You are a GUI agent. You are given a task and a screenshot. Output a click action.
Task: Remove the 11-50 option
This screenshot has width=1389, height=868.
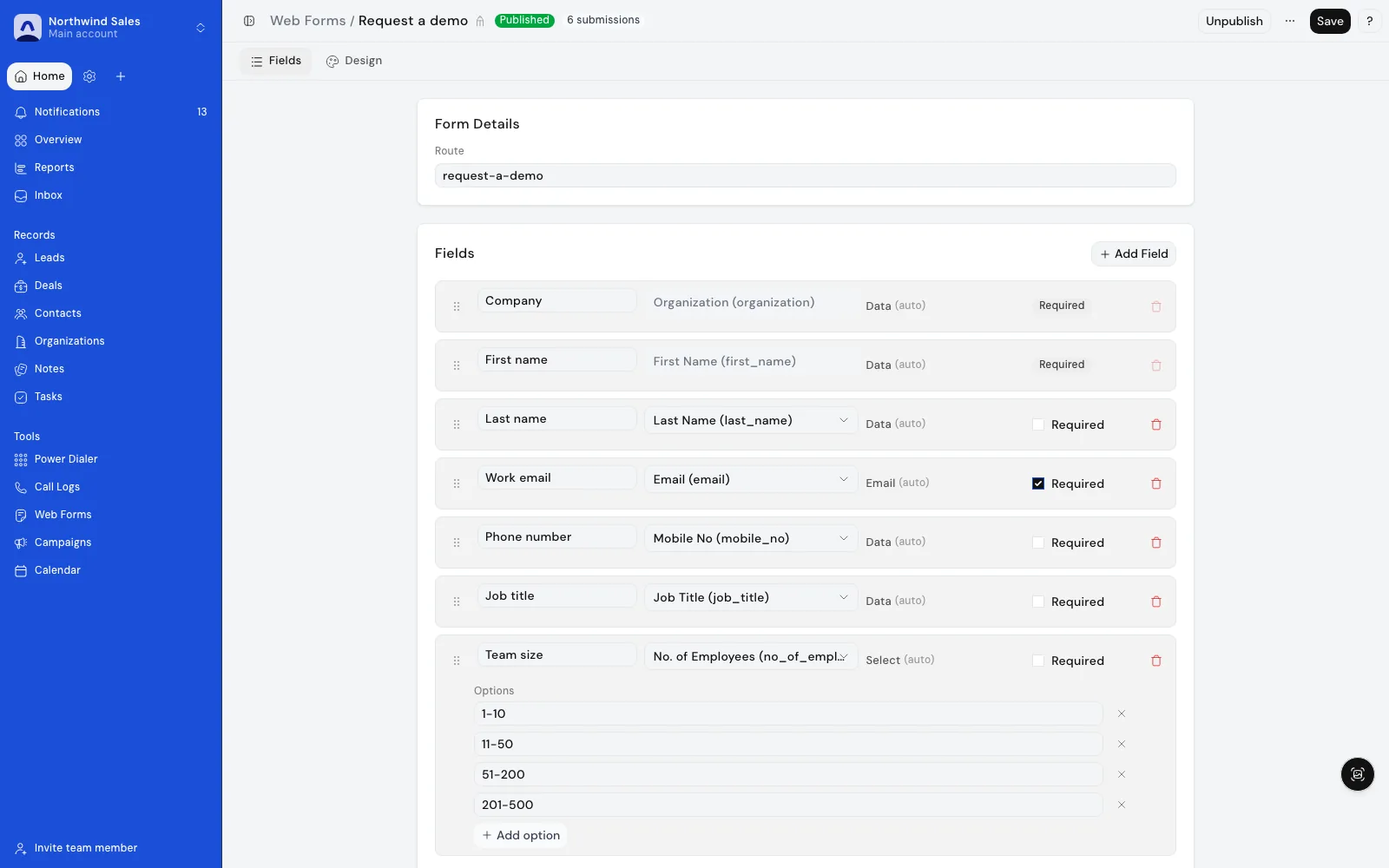click(1122, 744)
